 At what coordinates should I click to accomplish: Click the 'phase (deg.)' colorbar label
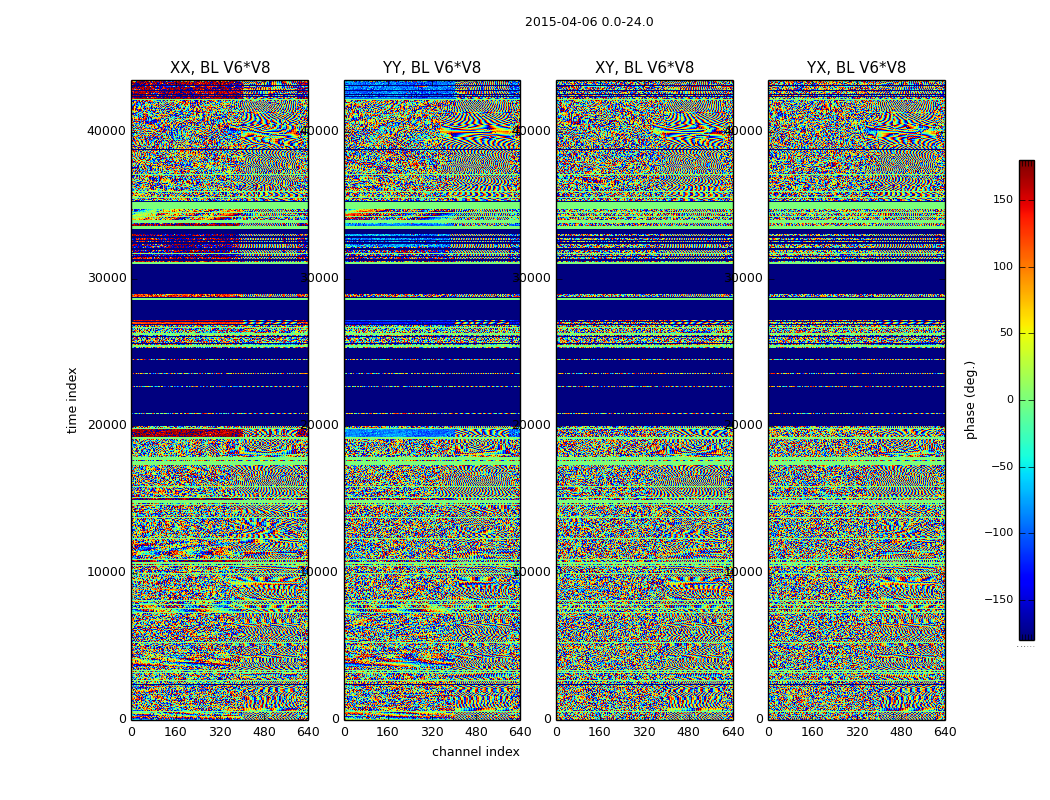(969, 400)
